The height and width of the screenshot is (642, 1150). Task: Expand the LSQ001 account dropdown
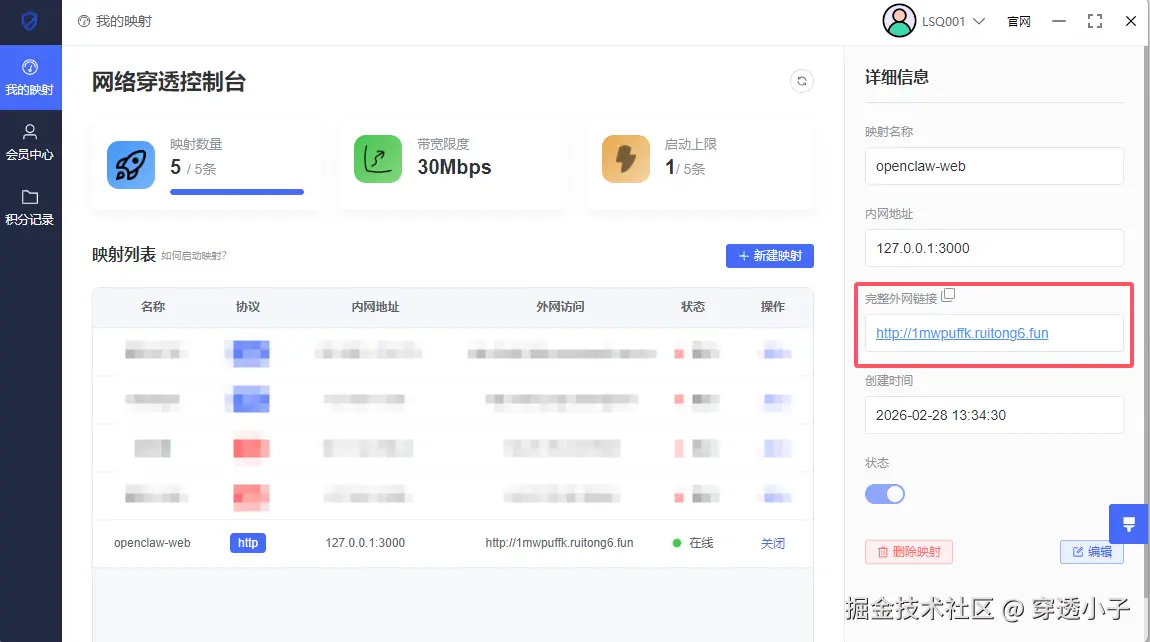coord(978,21)
